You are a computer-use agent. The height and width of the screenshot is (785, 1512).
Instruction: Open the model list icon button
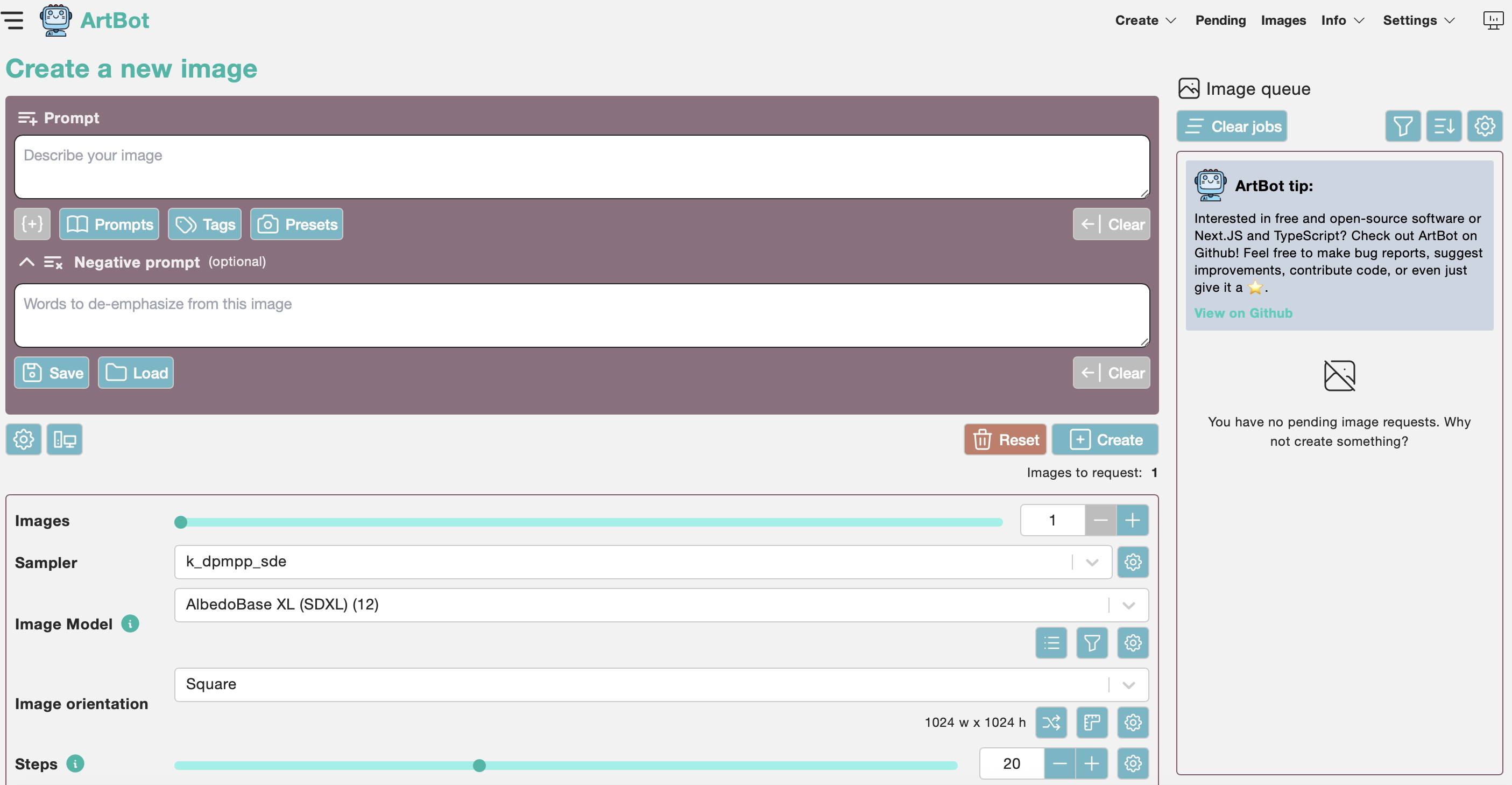(x=1051, y=643)
